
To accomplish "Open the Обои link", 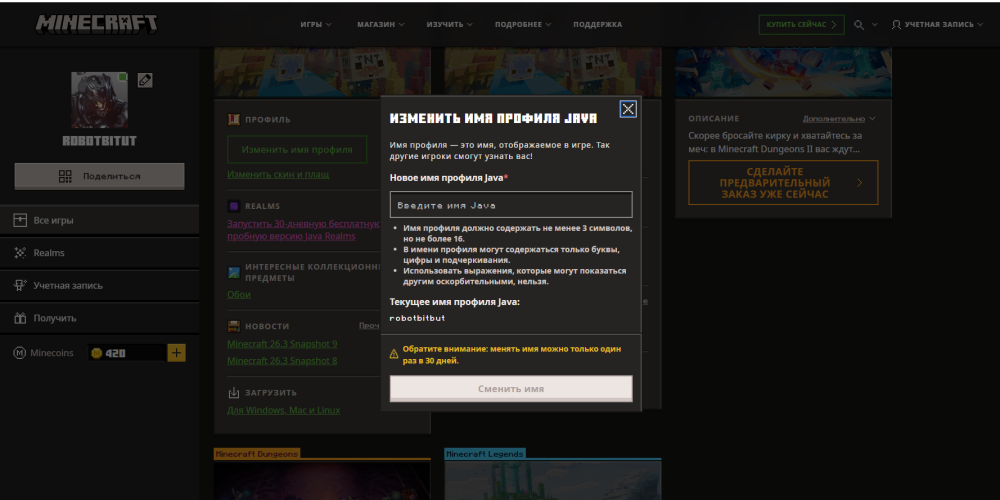I will tap(239, 295).
